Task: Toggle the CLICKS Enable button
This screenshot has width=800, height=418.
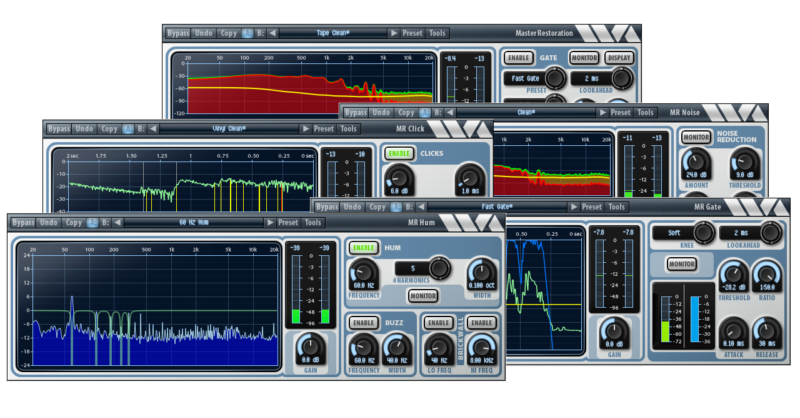Action: pyautogui.click(x=399, y=153)
